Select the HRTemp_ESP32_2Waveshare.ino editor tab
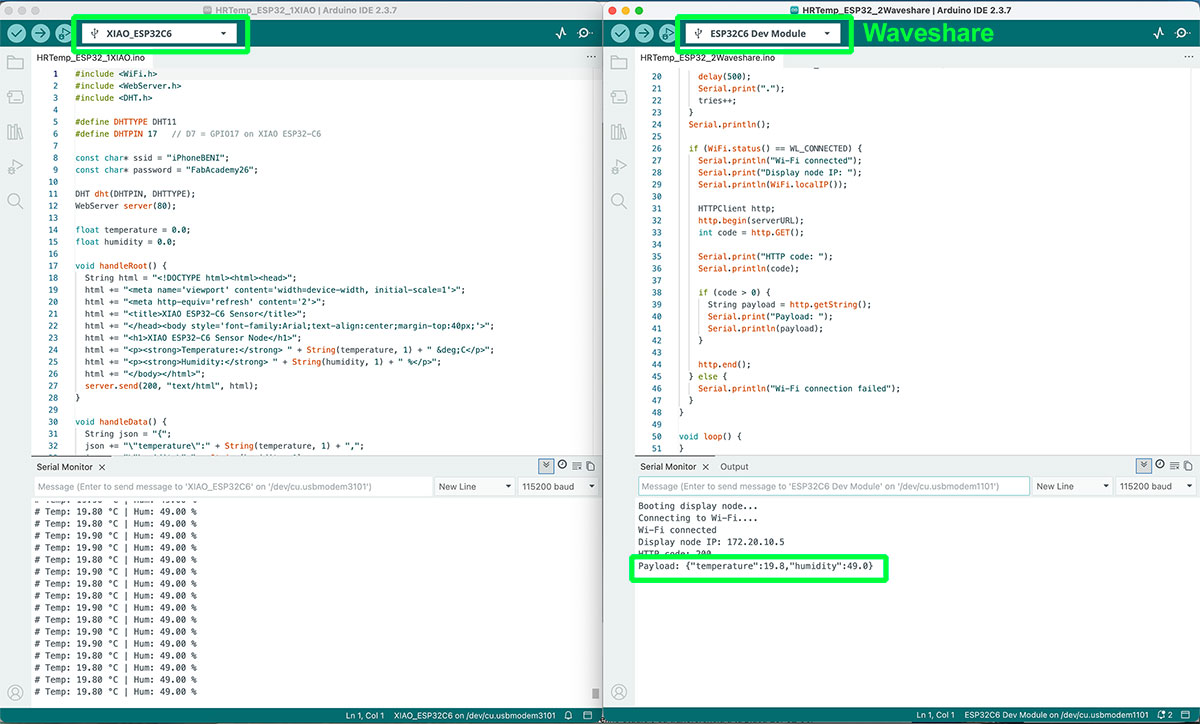Image resolution: width=1200 pixels, height=724 pixels. tap(707, 58)
